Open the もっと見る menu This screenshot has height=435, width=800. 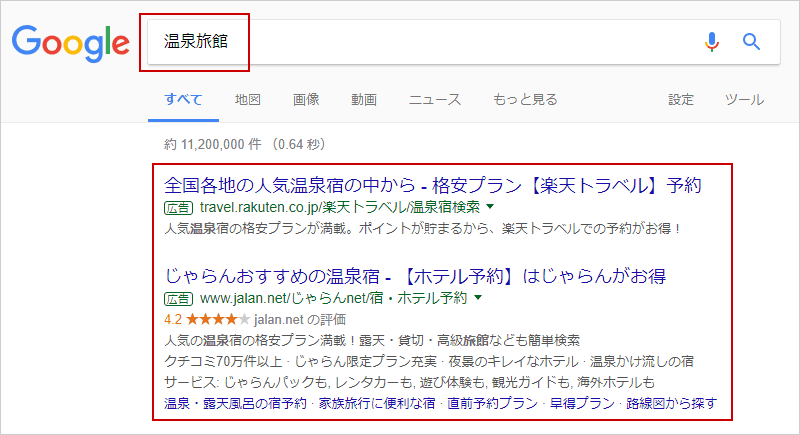[x=525, y=99]
